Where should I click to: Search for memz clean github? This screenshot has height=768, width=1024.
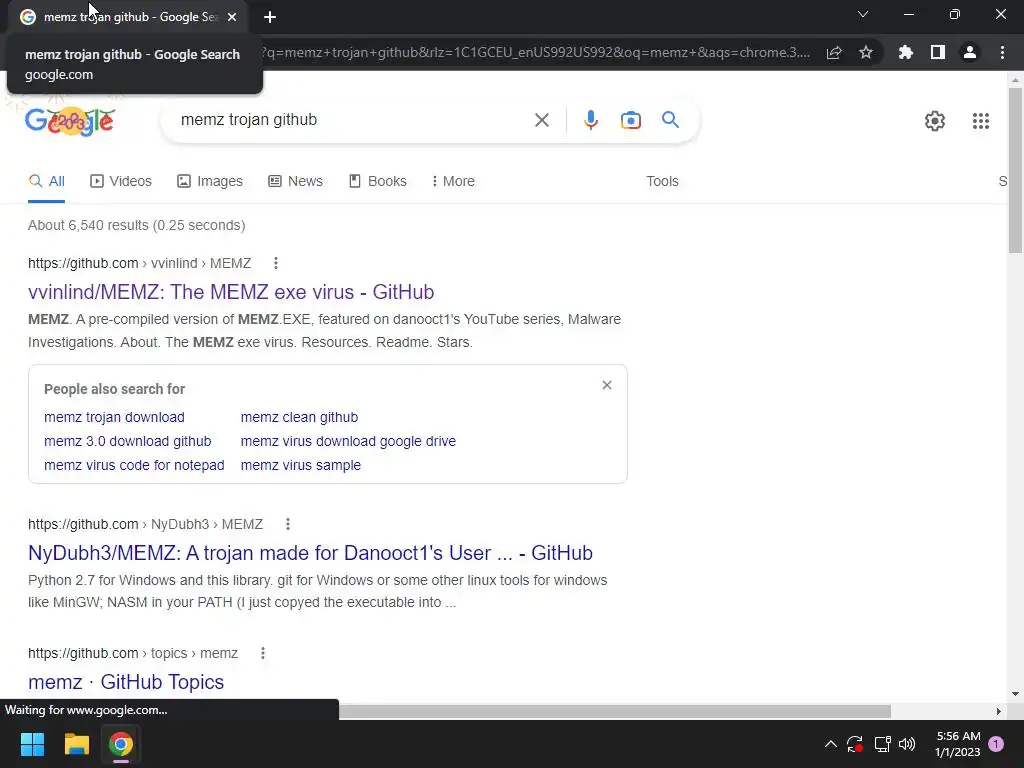[299, 417]
